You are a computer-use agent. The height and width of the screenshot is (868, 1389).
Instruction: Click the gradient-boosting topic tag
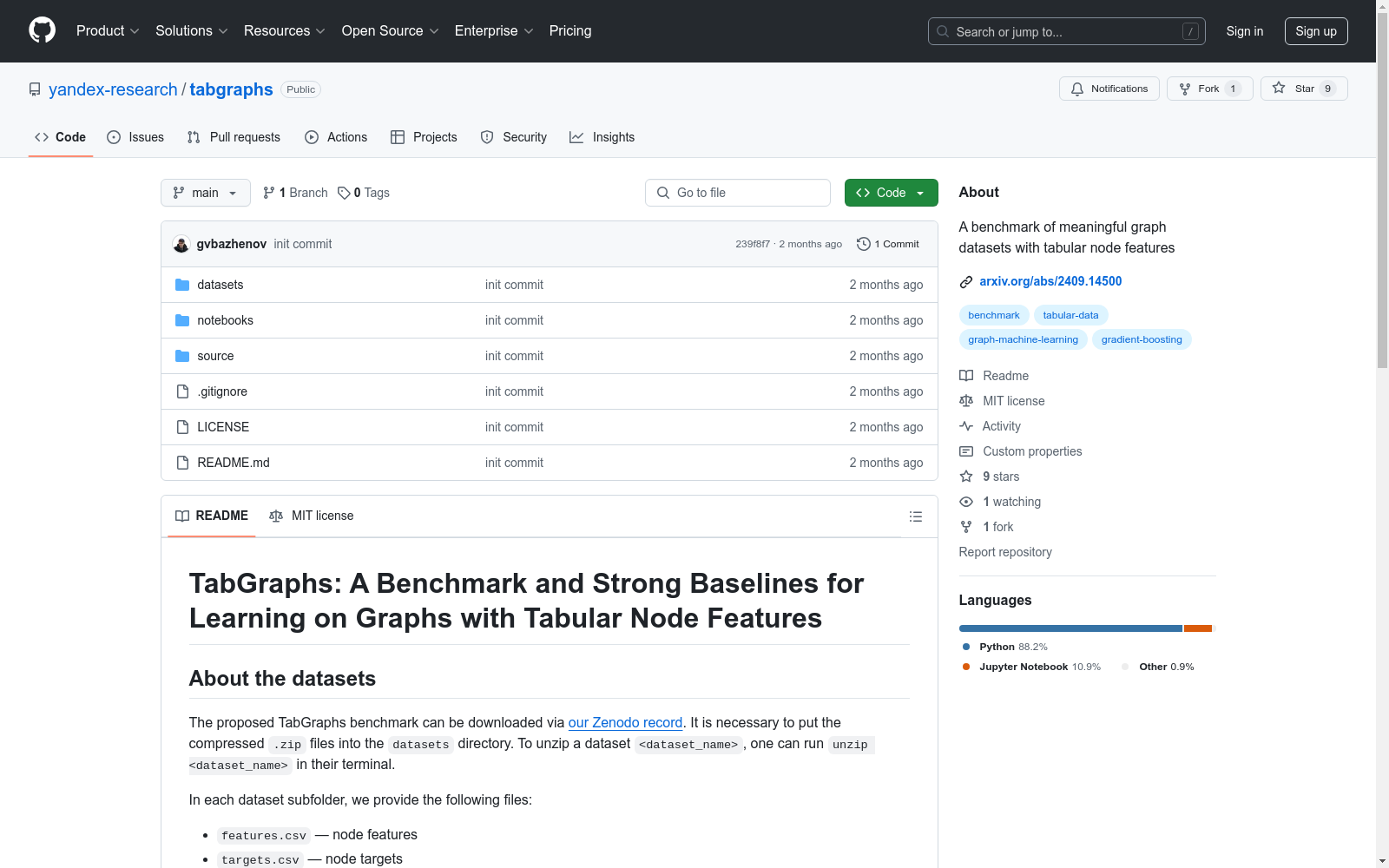[x=1142, y=339]
